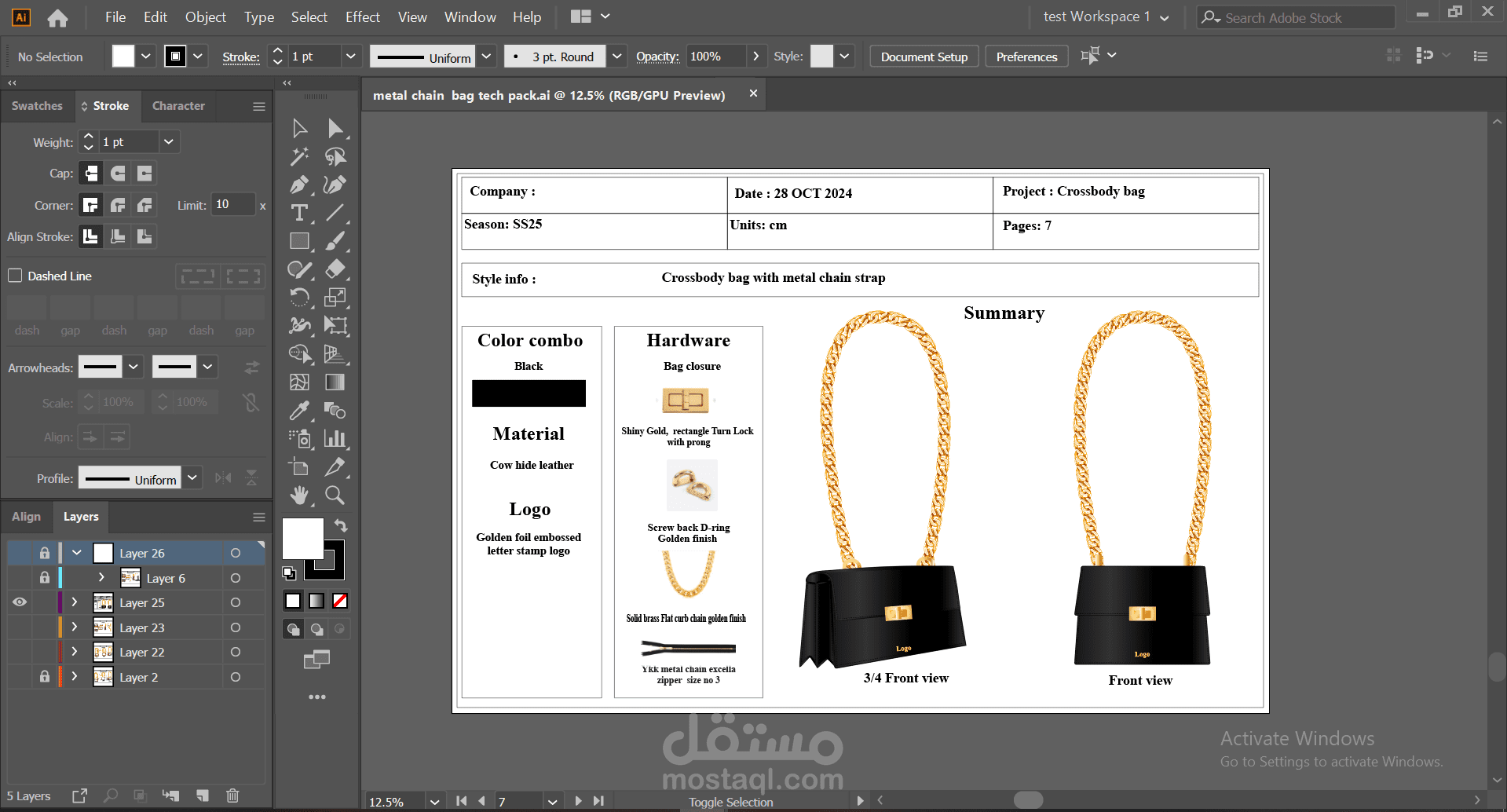
Task: Select the Column Graph tool
Action: pyautogui.click(x=335, y=439)
